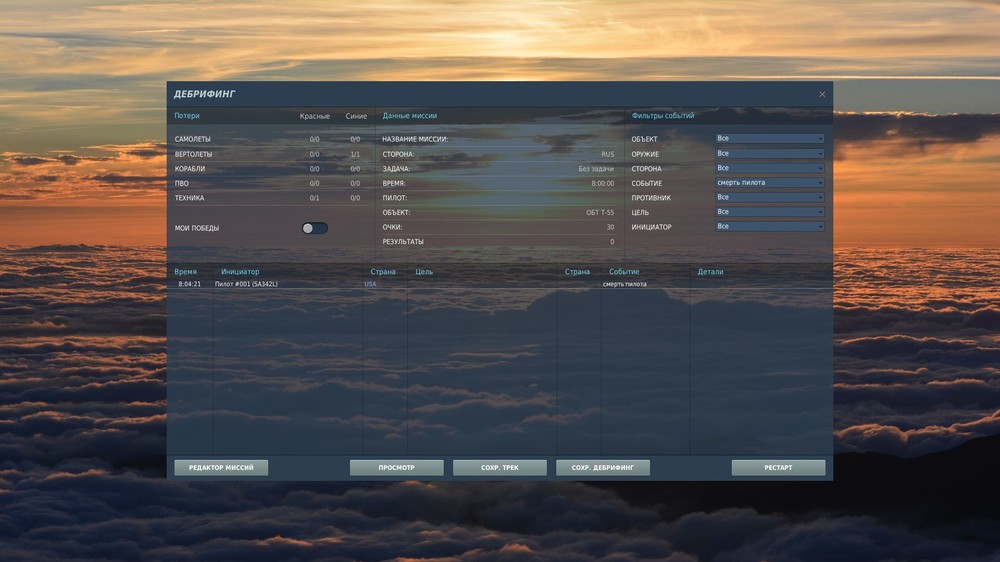Click the Без задачи task value
1000x562 pixels.
[596, 169]
